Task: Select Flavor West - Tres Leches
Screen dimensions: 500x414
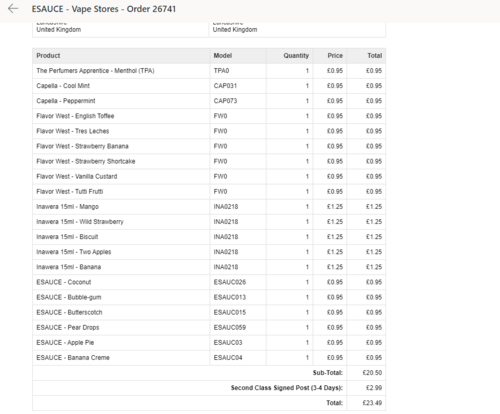Action: (73, 131)
